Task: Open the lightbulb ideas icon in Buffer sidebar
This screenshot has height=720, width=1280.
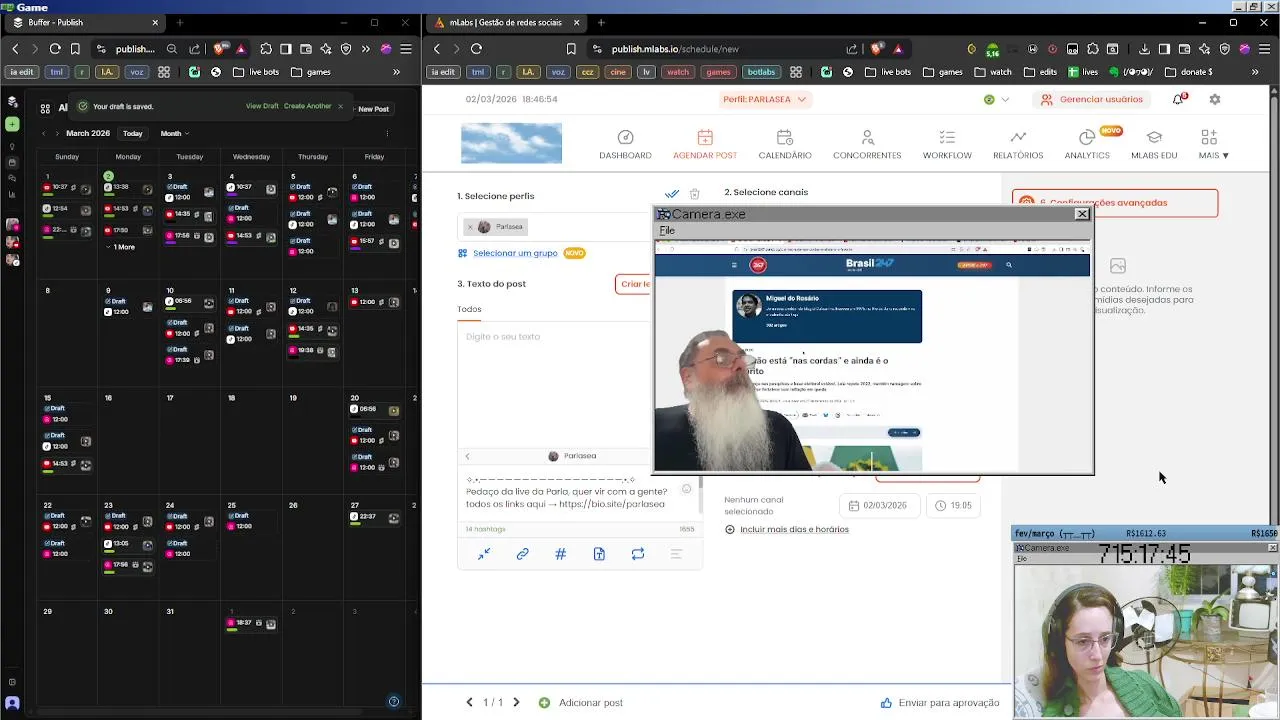Action: point(12,146)
